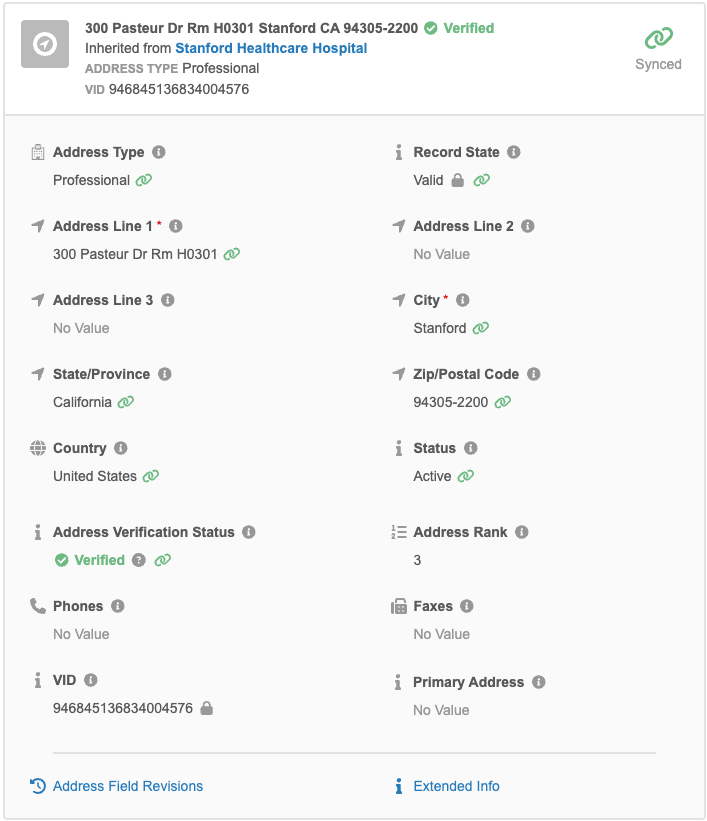Open the Stanford Healthcare Hospital link
The height and width of the screenshot is (821, 707).
click(271, 48)
